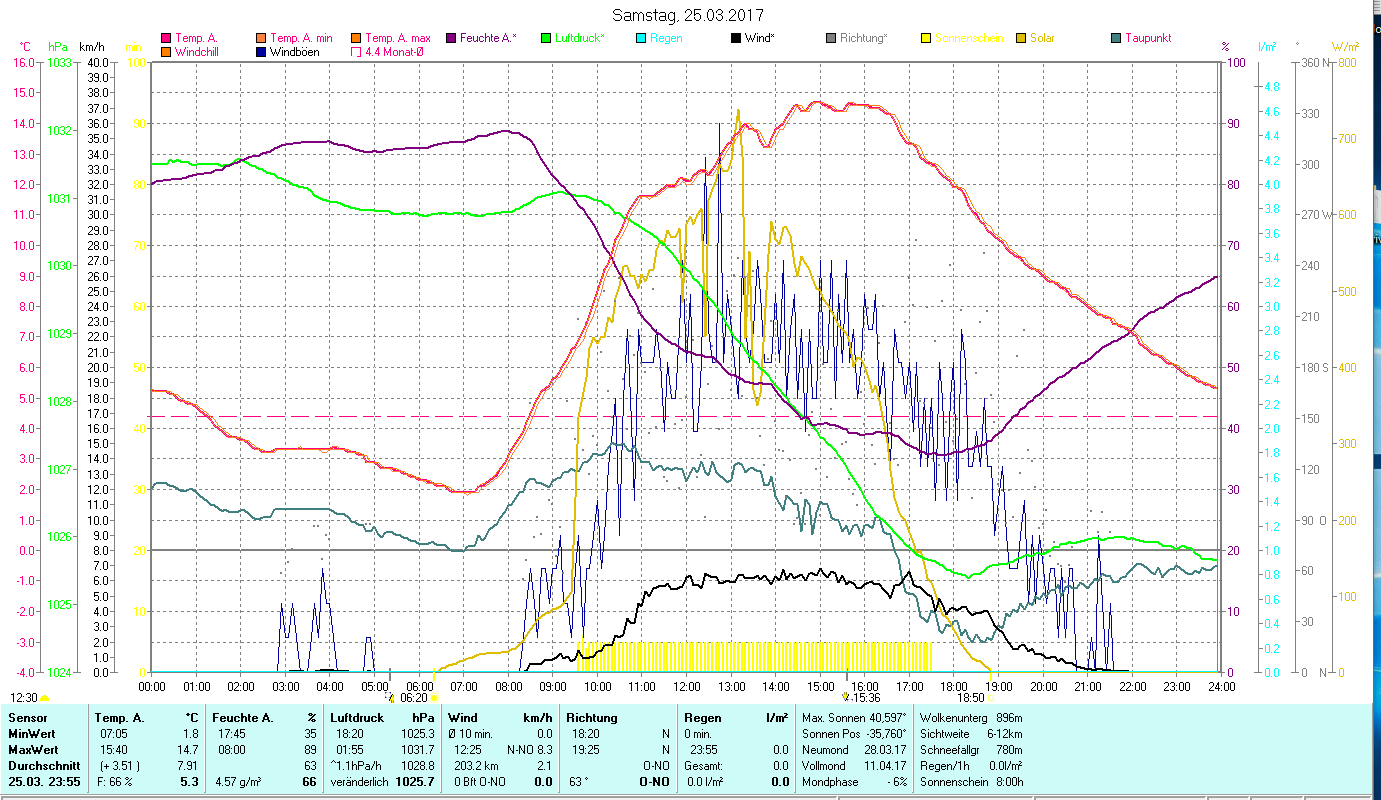Viewport: 1381px width, 800px height.
Task: Click the Richtung* gray legend square
Action: pyautogui.click(x=831, y=38)
